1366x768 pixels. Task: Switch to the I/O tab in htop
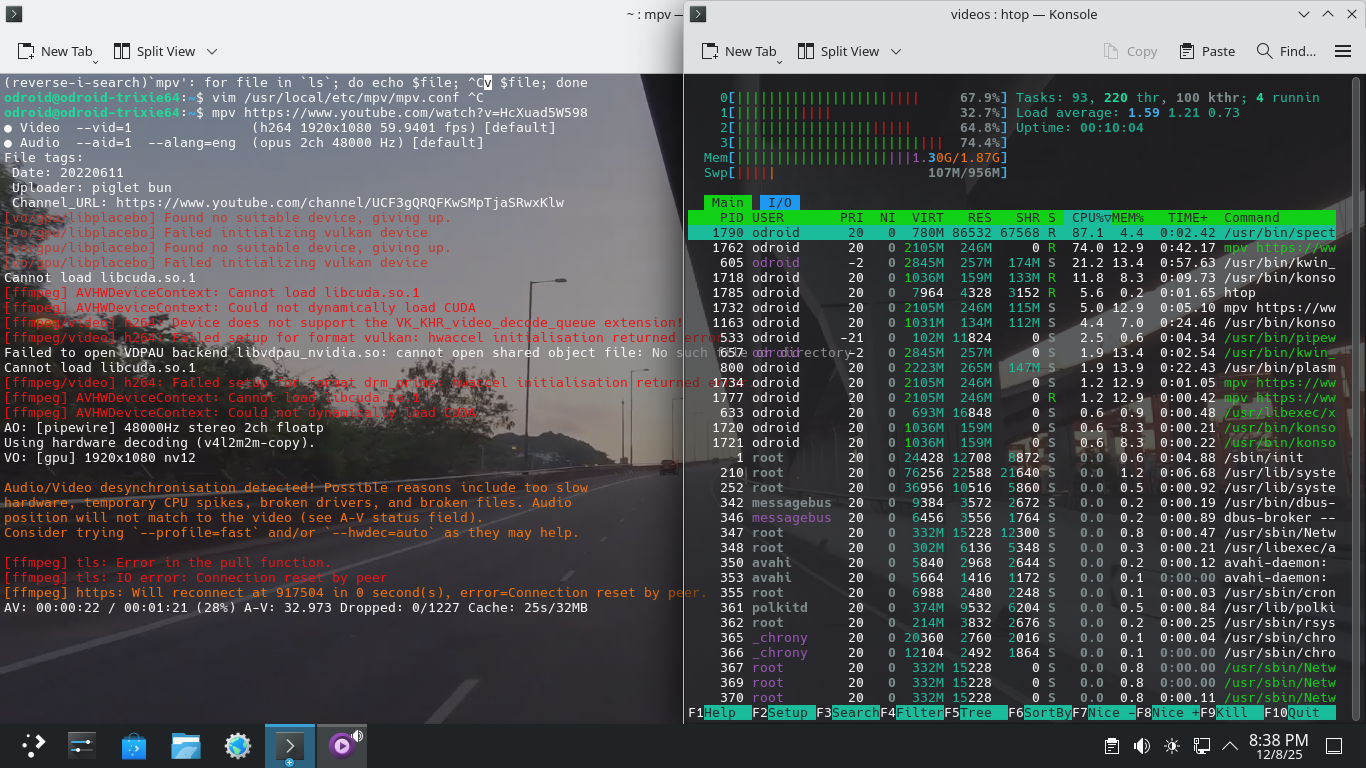(779, 203)
